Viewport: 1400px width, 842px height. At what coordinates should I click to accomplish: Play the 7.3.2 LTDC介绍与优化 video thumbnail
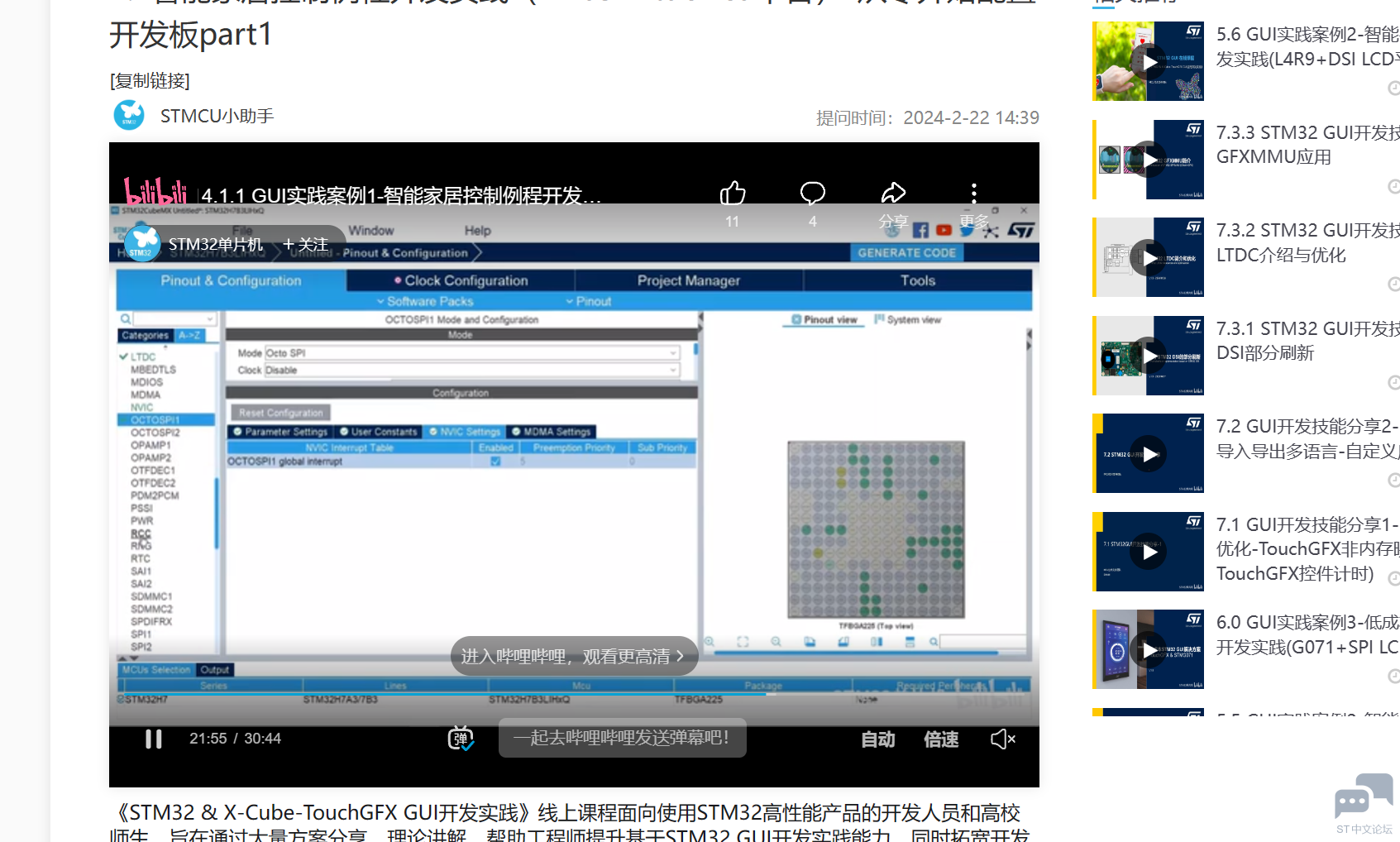(1149, 257)
